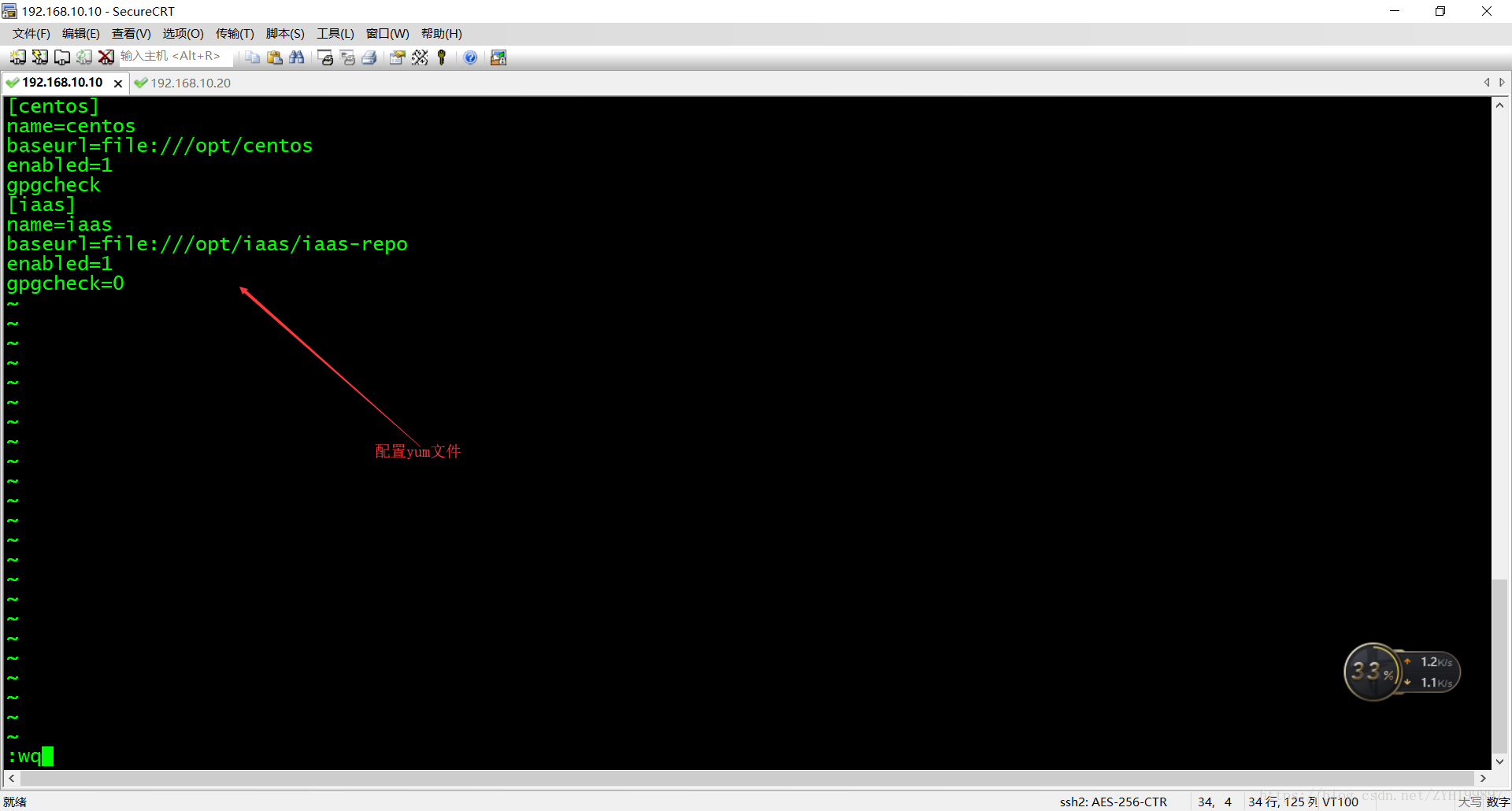Click the ssh2: AES-256-CTR status entry

pos(1113,802)
